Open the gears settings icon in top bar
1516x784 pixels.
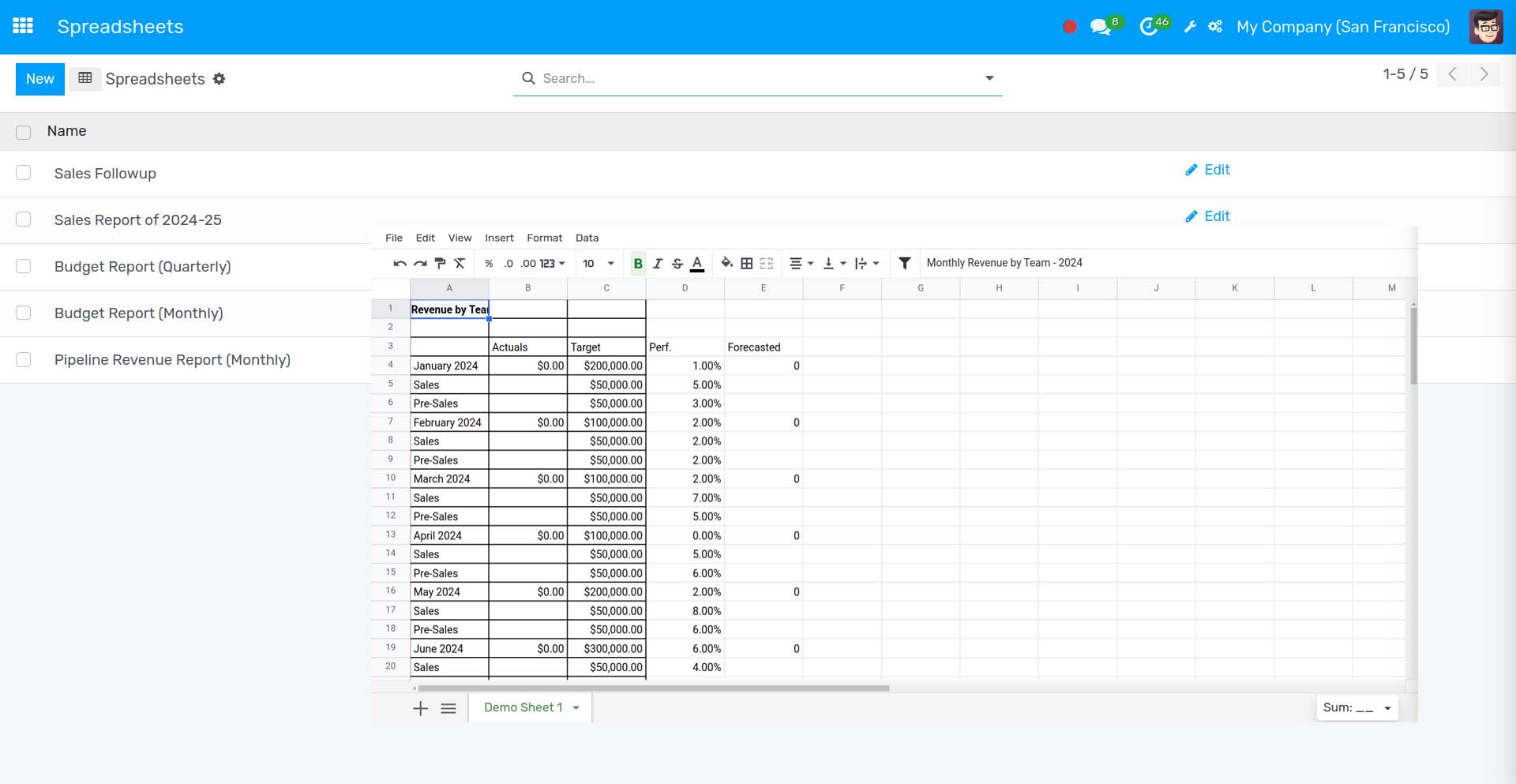1215,27
